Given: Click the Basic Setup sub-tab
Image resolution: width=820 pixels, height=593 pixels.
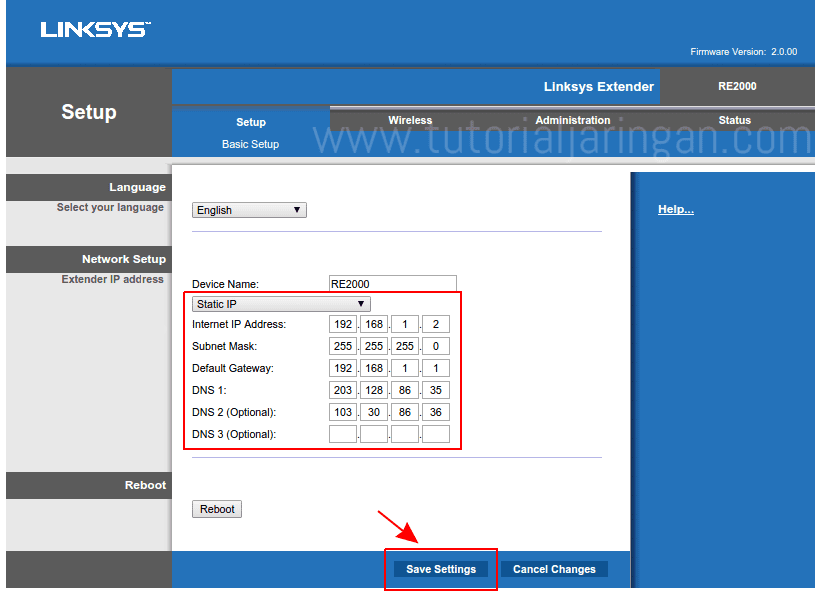Looking at the screenshot, I should coord(250,143).
